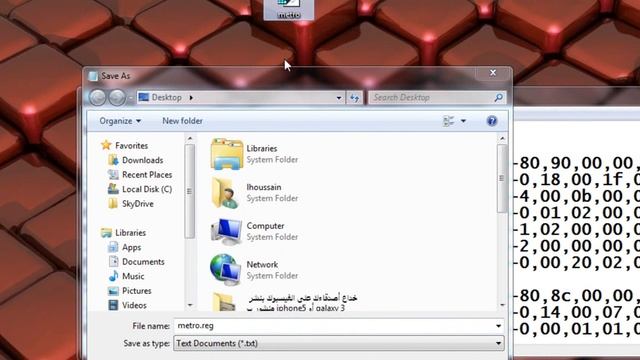The image size is (640, 360).
Task: Click the Network item name text
Action: [262, 264]
